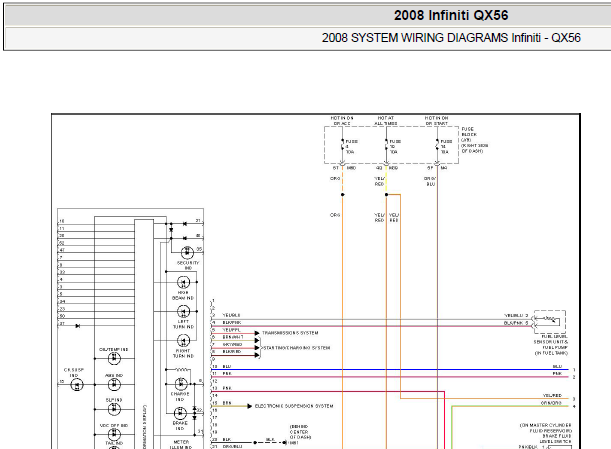Click the 'HOT IN ON OR ACC' label
The height and width of the screenshot is (449, 611).
pos(342,120)
